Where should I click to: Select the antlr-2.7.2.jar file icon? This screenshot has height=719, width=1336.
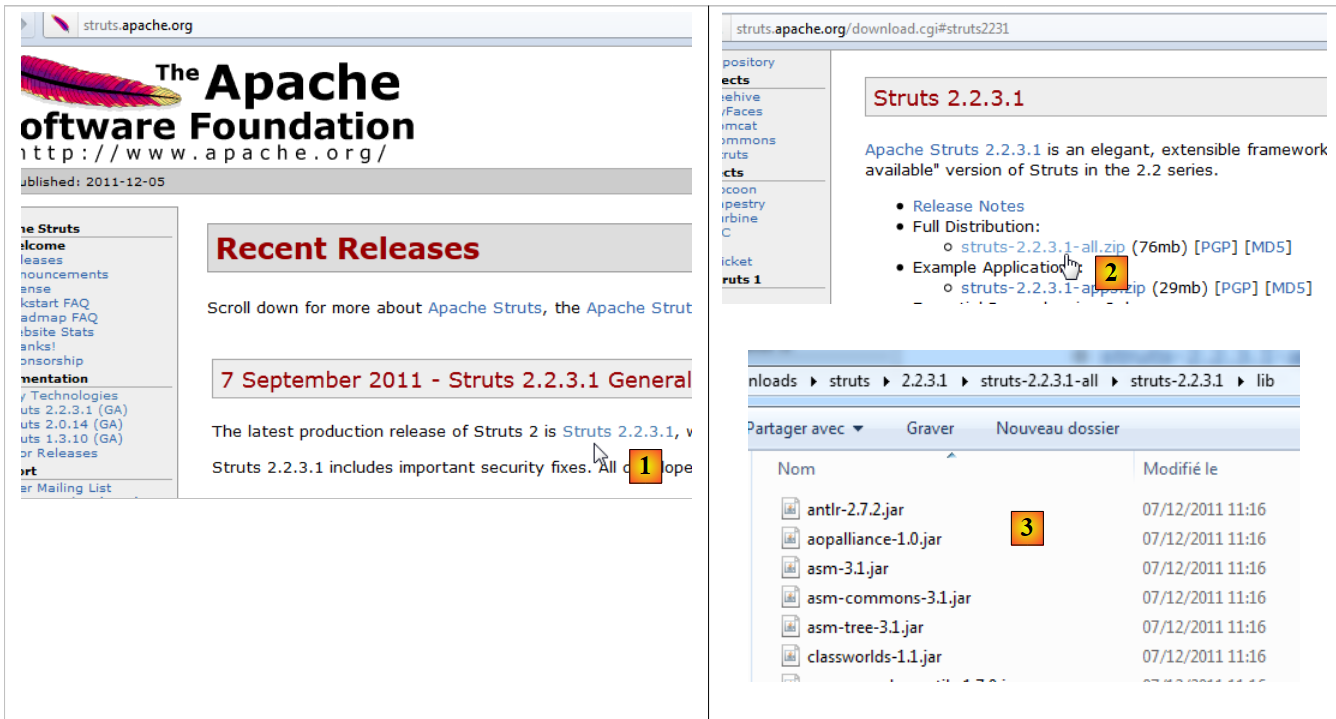pos(791,510)
